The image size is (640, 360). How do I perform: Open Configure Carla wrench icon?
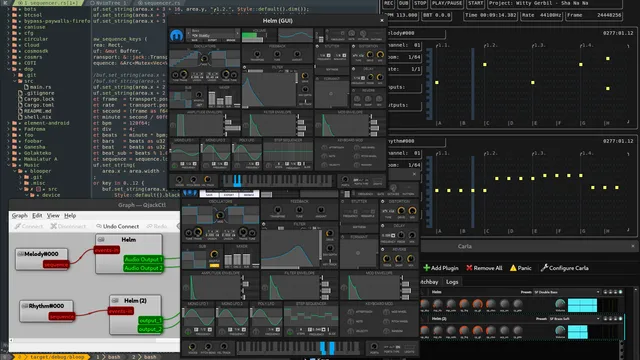544,268
